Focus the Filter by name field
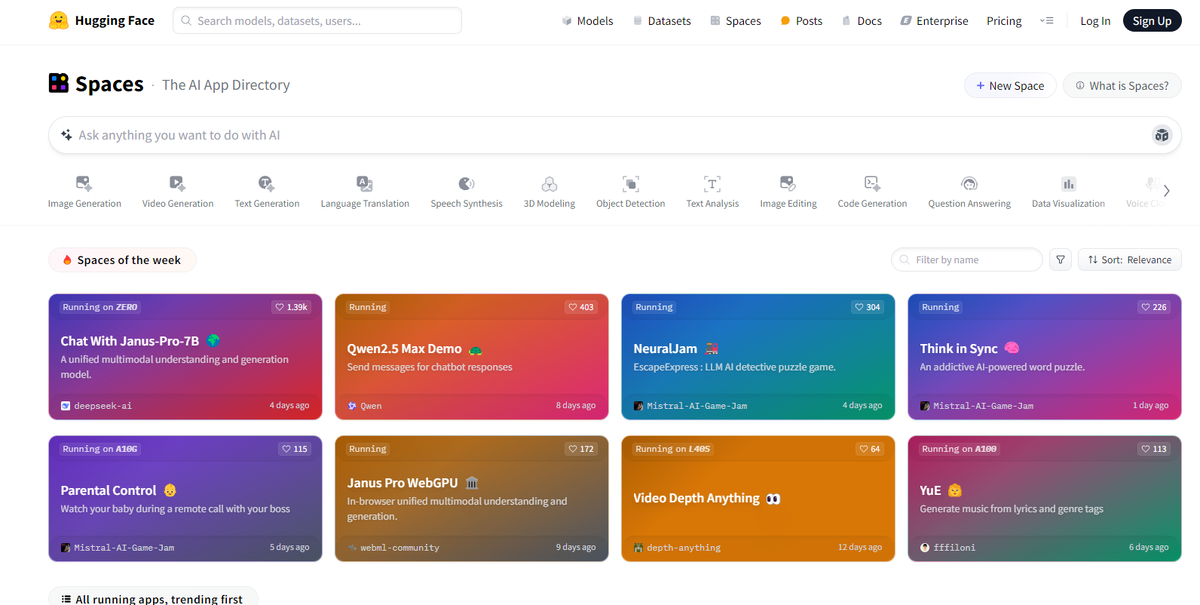1200x605 pixels. [x=967, y=260]
